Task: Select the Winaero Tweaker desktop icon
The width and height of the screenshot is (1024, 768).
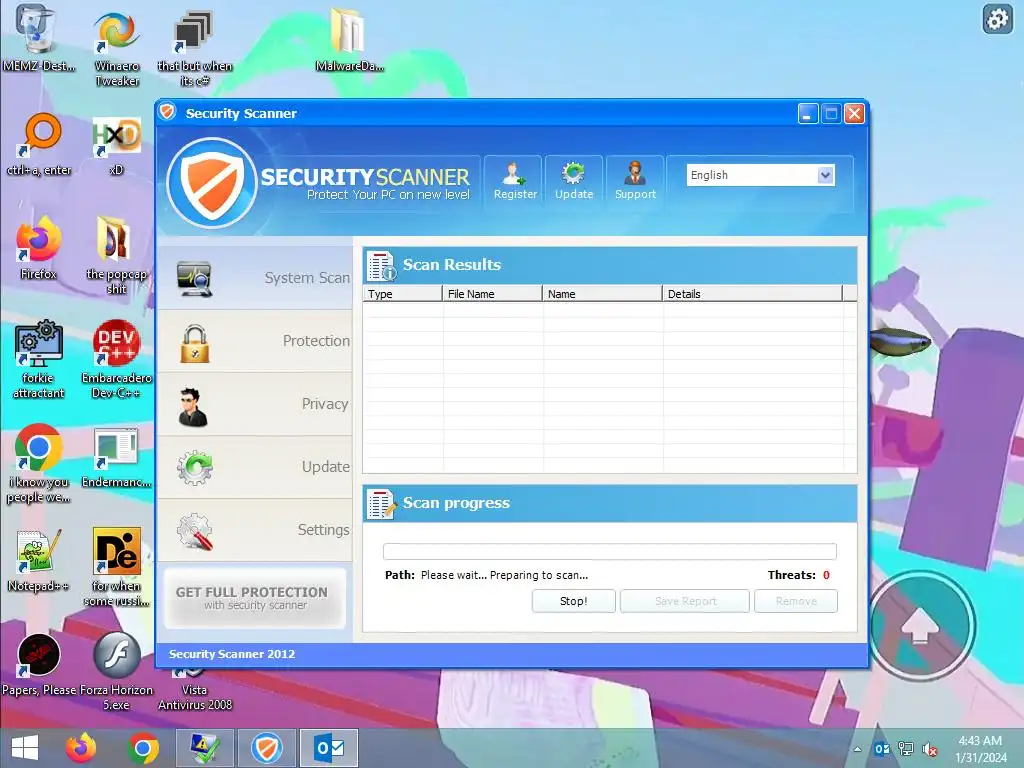Action: (117, 48)
